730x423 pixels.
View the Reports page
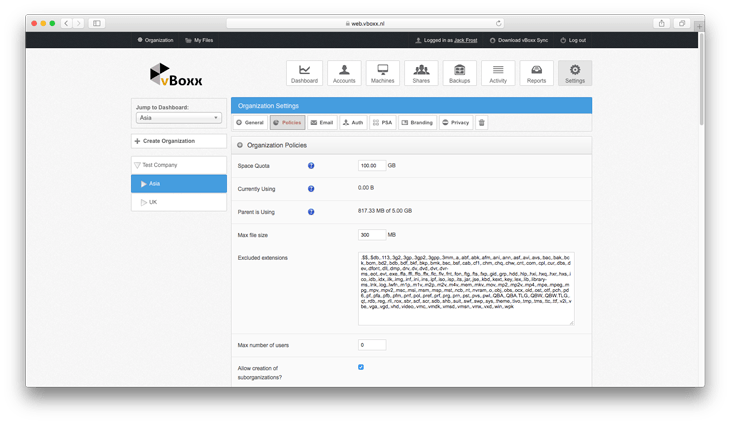click(536, 73)
